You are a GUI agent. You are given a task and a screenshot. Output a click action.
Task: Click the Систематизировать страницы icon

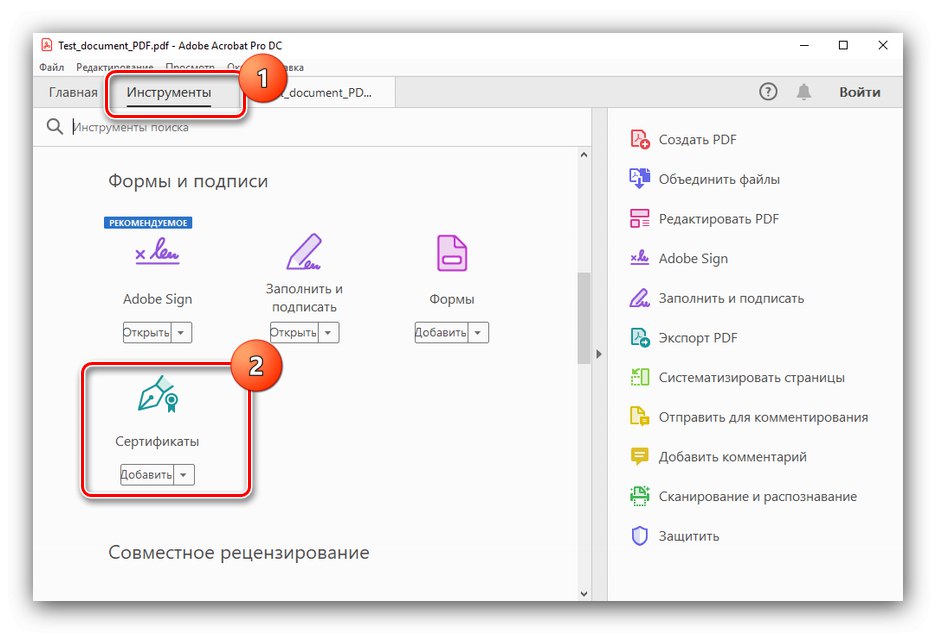pyautogui.click(x=639, y=377)
